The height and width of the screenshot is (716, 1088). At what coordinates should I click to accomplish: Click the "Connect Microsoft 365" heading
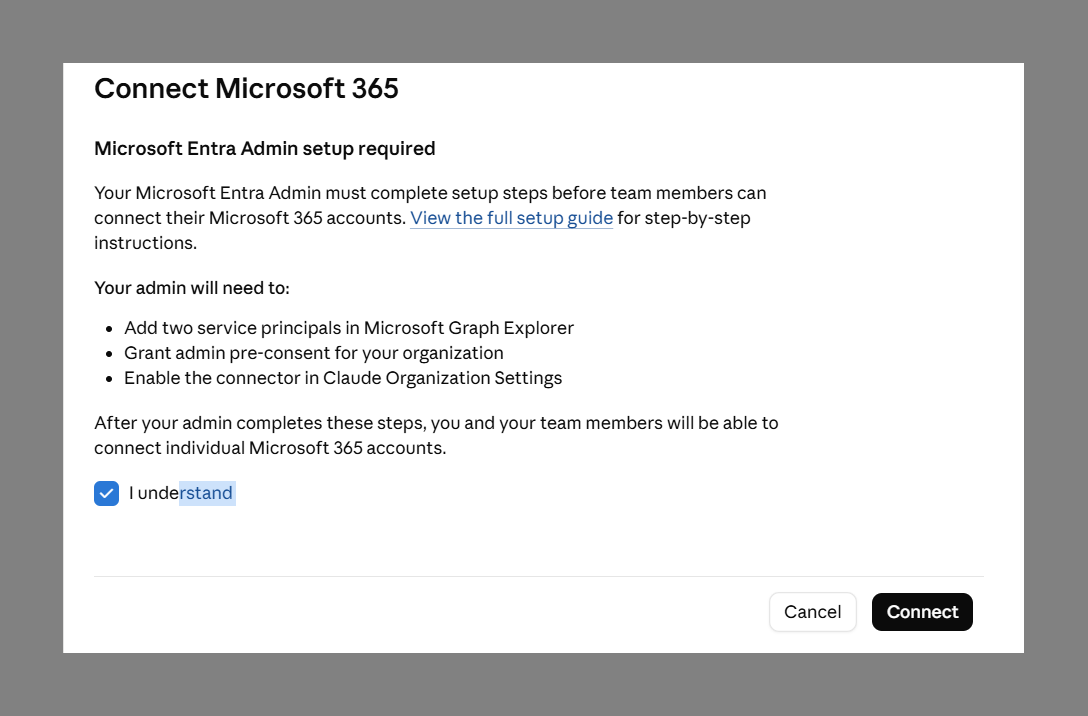tap(246, 89)
